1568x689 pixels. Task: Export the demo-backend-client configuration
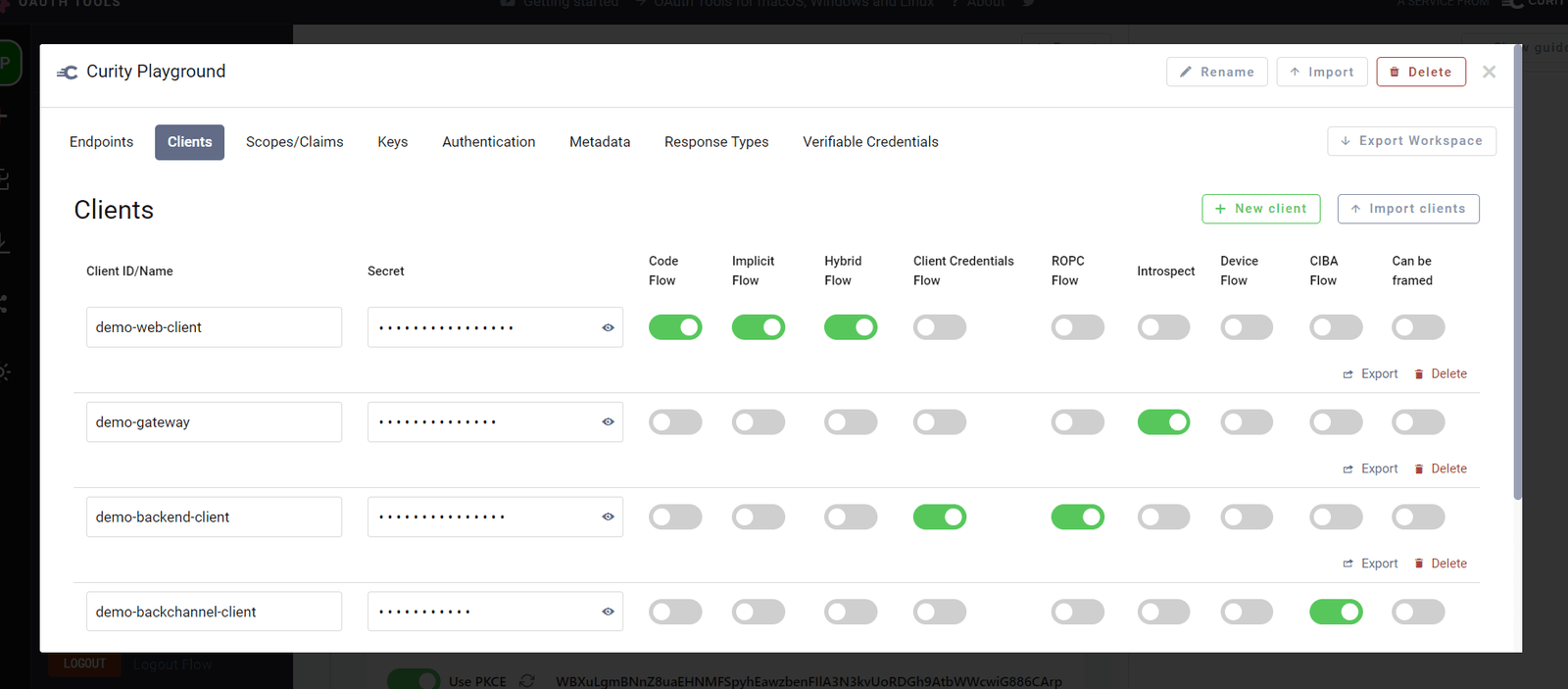pyautogui.click(x=1370, y=564)
